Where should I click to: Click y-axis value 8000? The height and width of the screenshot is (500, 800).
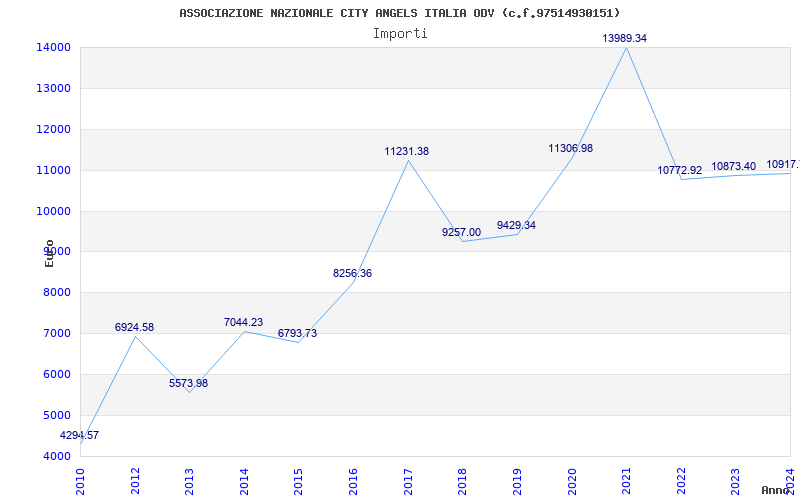click(56, 292)
